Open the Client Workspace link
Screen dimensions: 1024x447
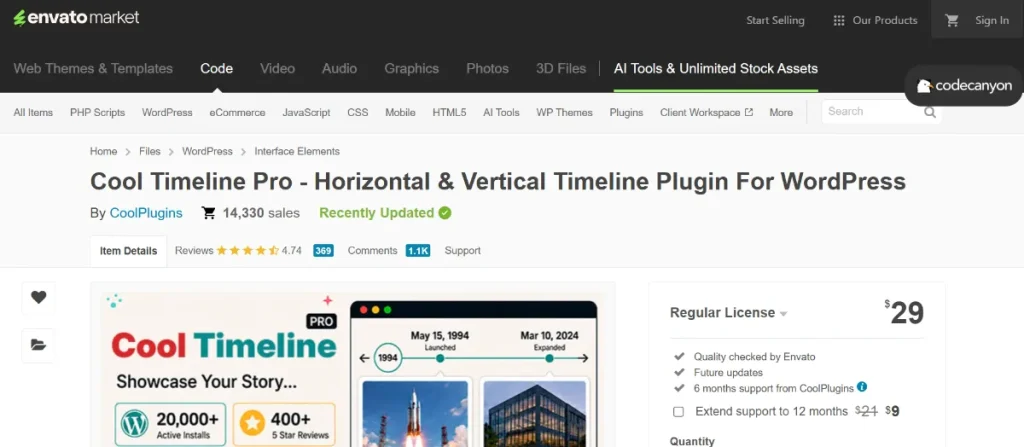tap(700, 112)
